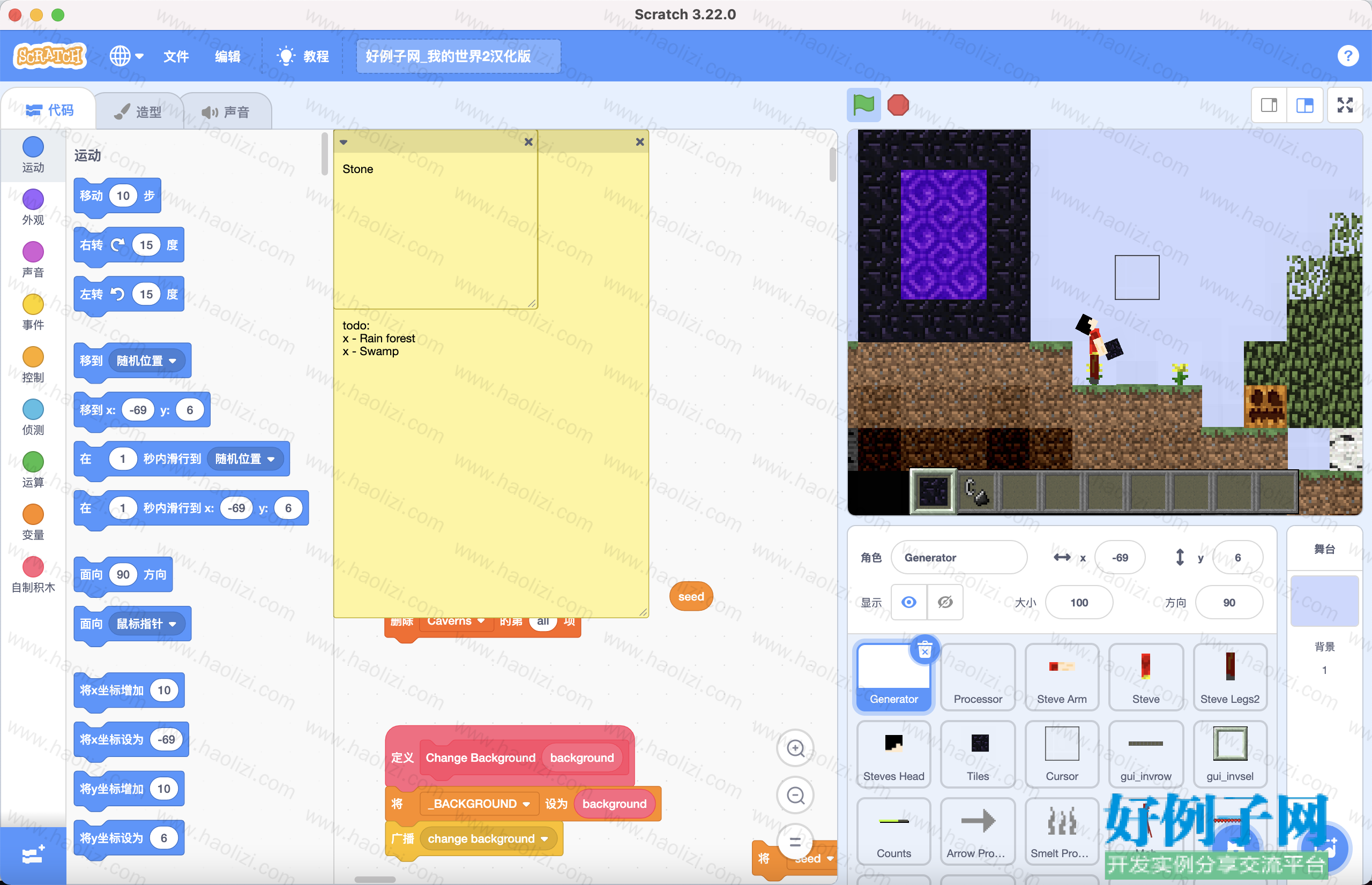Hide the sprite with crossed-eye button
This screenshot has width=1372, height=885.
pyautogui.click(x=945, y=602)
